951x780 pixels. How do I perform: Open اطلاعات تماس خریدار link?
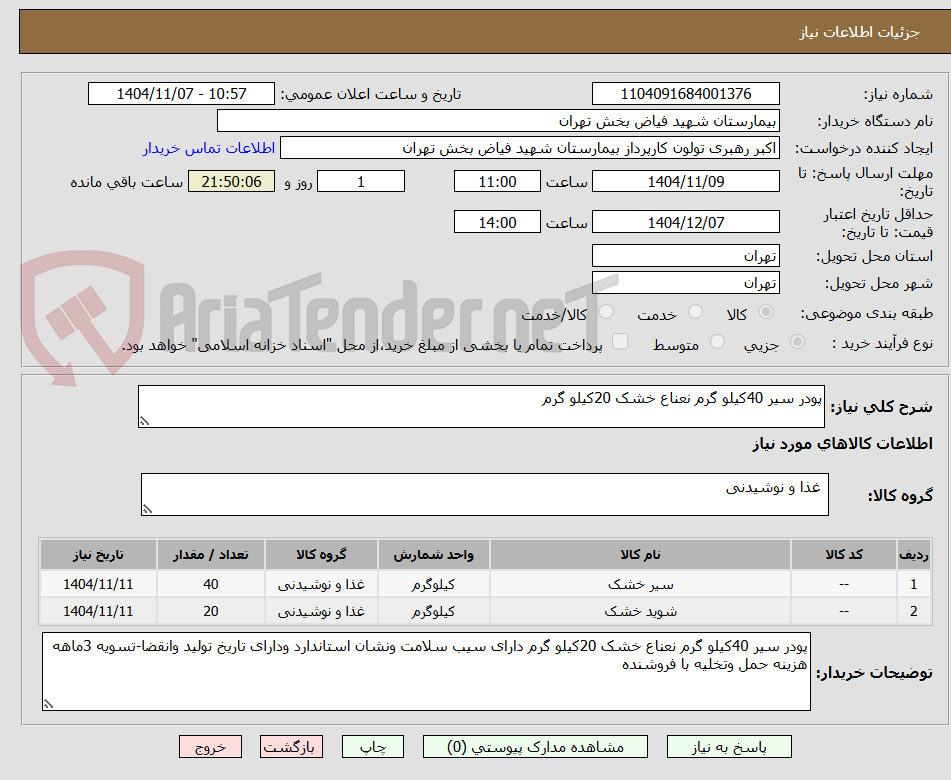pos(209,148)
